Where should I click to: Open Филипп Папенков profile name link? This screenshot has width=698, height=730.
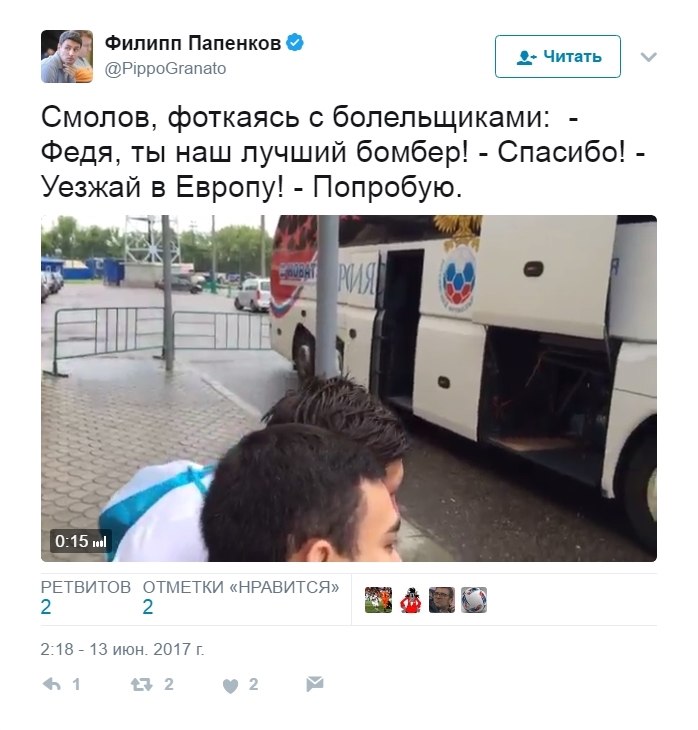click(x=193, y=43)
